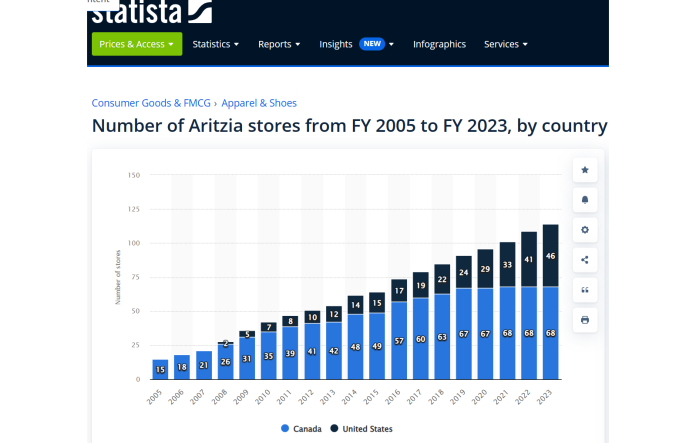Click the United States dark legend dot
Image resolution: width=696 pixels, height=443 pixels.
[334, 428]
